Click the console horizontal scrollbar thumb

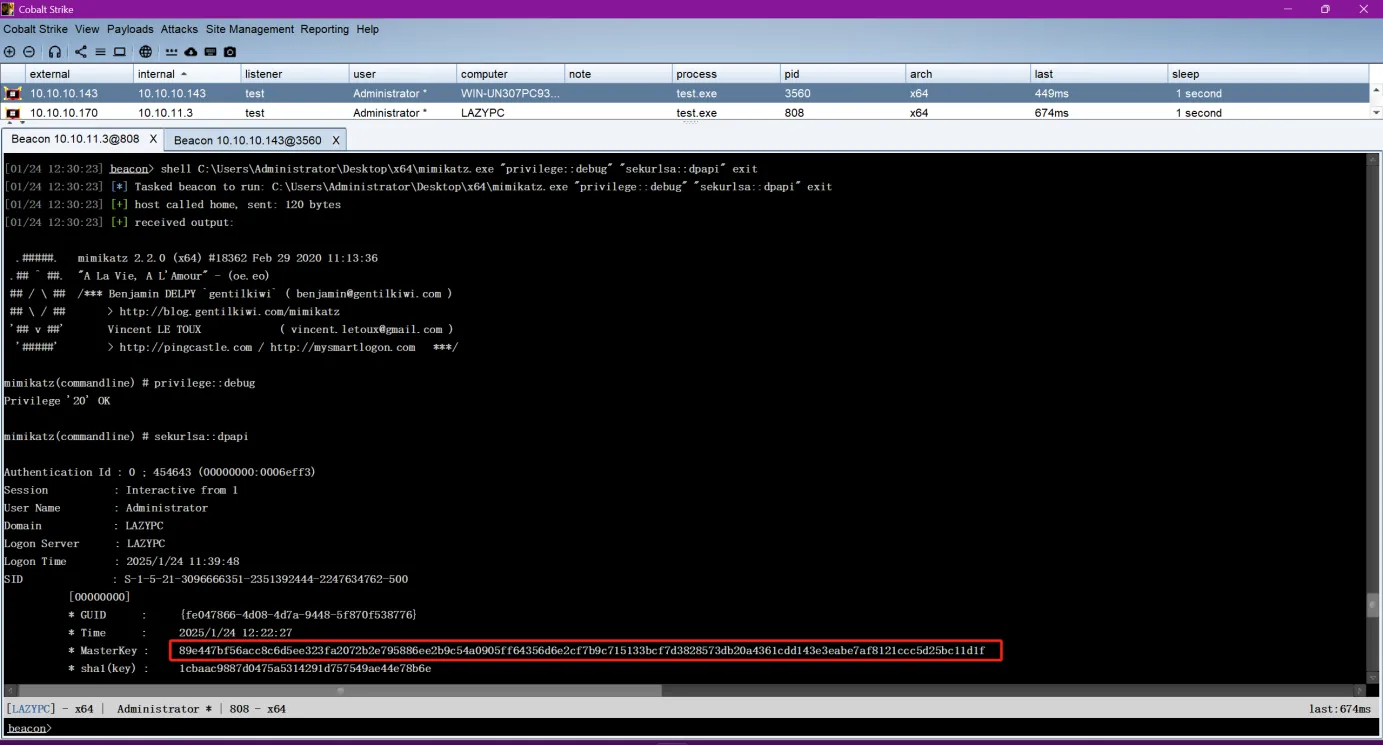coord(340,690)
